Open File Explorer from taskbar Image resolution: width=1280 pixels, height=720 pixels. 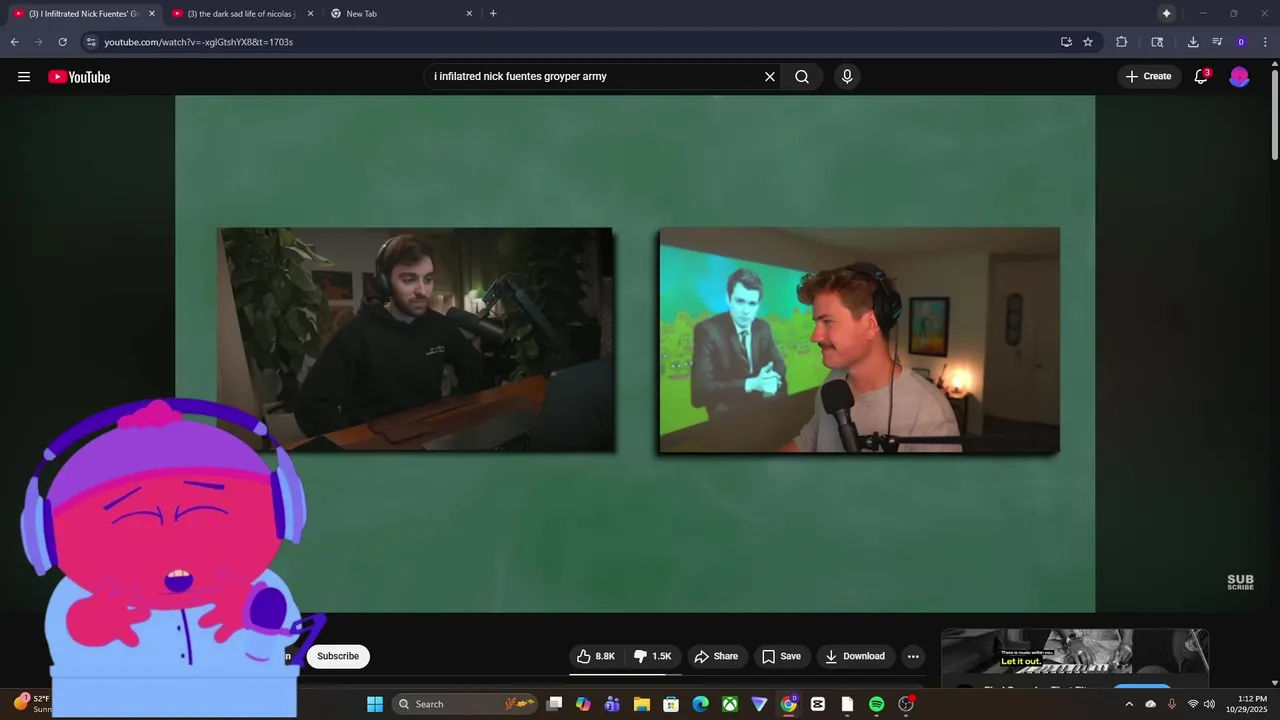click(x=642, y=704)
